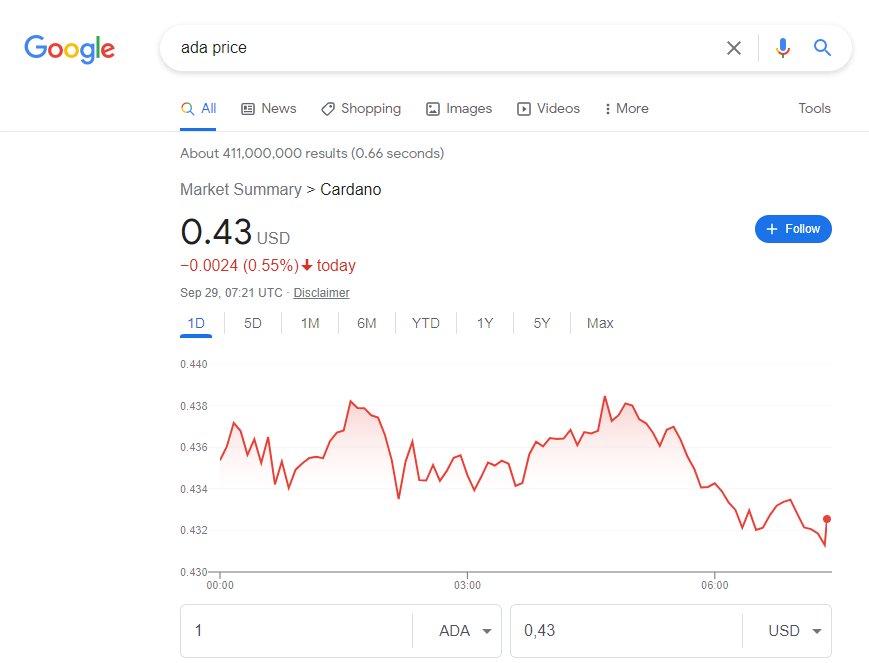This screenshot has height=663, width=869.
Task: Click the 'Sep 29, 07:21 UTC' timestamp
Action: [x=231, y=293]
